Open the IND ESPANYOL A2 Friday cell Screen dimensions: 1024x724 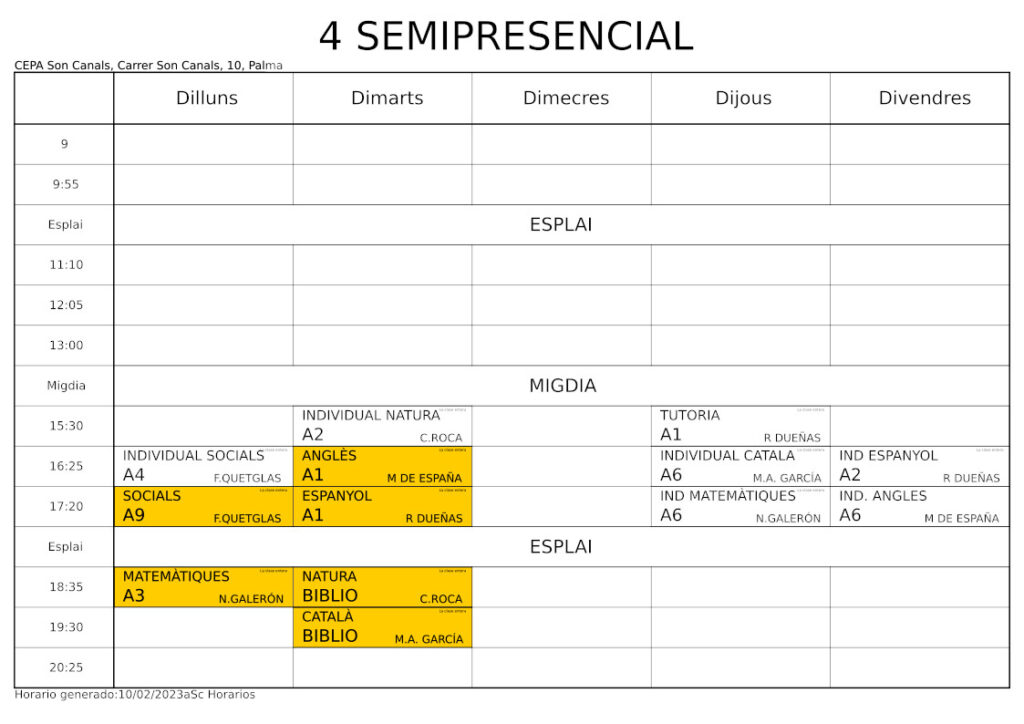920,466
